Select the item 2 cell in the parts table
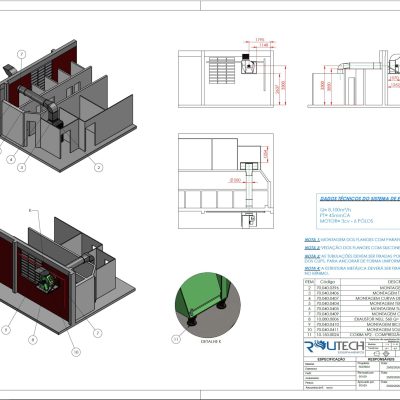 tap(309, 287)
